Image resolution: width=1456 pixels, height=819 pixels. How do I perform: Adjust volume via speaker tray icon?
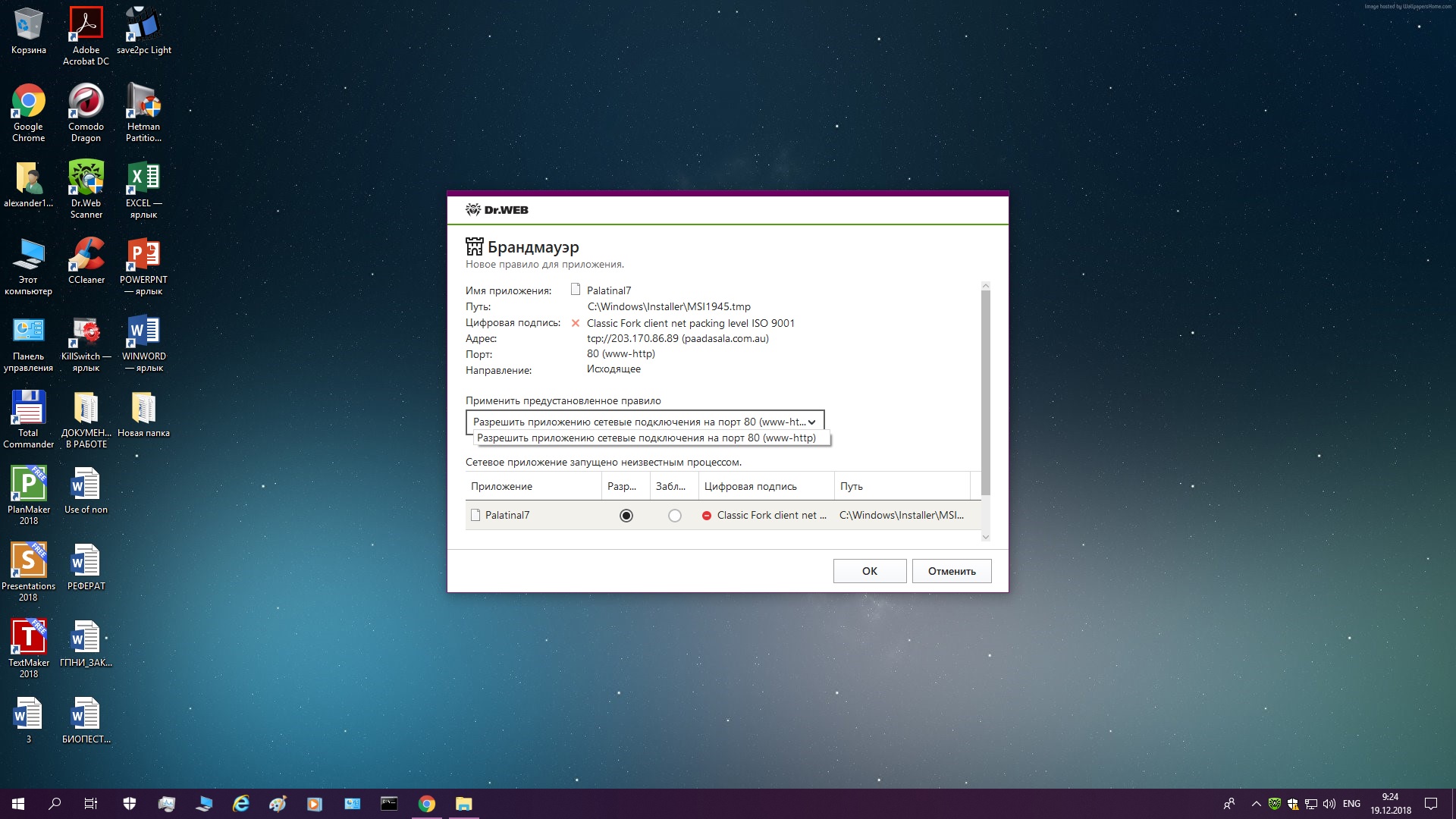pos(1329,804)
